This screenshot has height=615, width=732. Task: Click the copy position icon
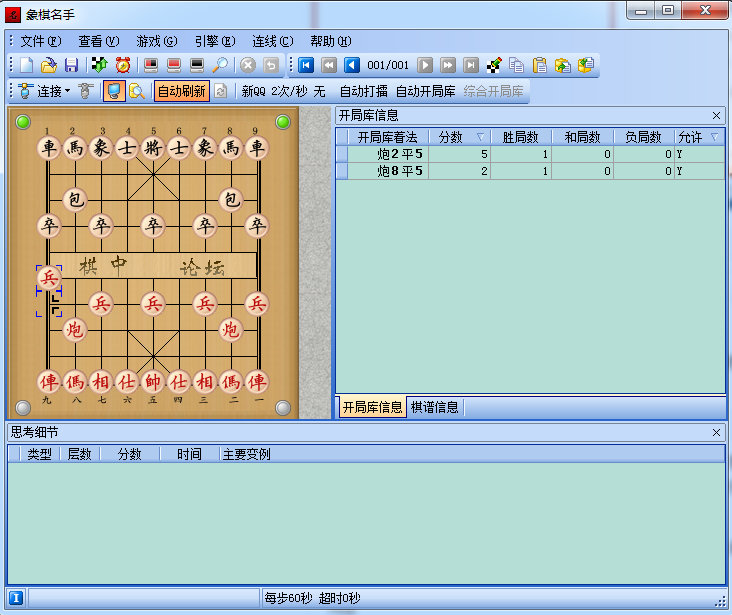click(516, 65)
